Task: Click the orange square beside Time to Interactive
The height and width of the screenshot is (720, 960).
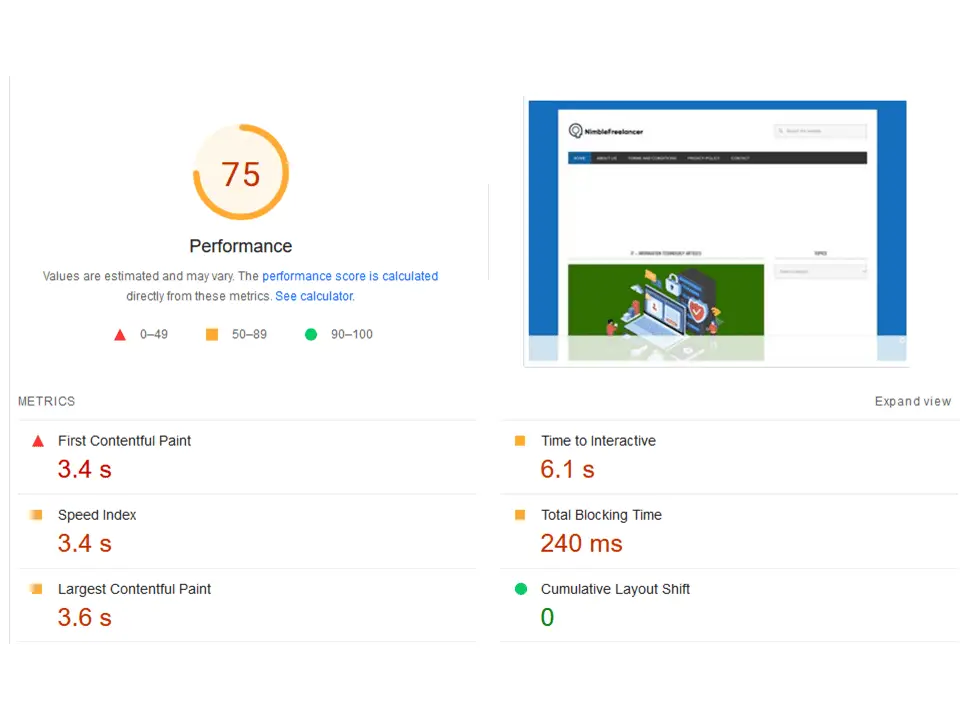Action: pos(520,441)
